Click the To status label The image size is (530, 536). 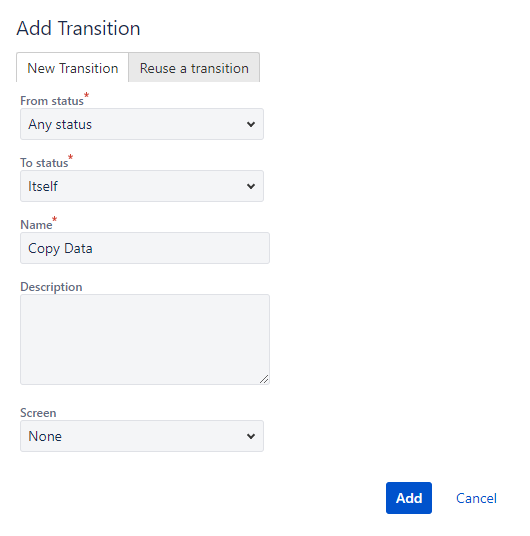(44, 163)
